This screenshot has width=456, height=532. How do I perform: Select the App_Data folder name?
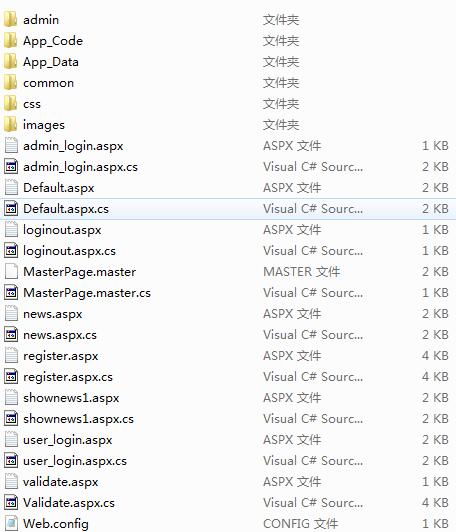click(x=51, y=62)
